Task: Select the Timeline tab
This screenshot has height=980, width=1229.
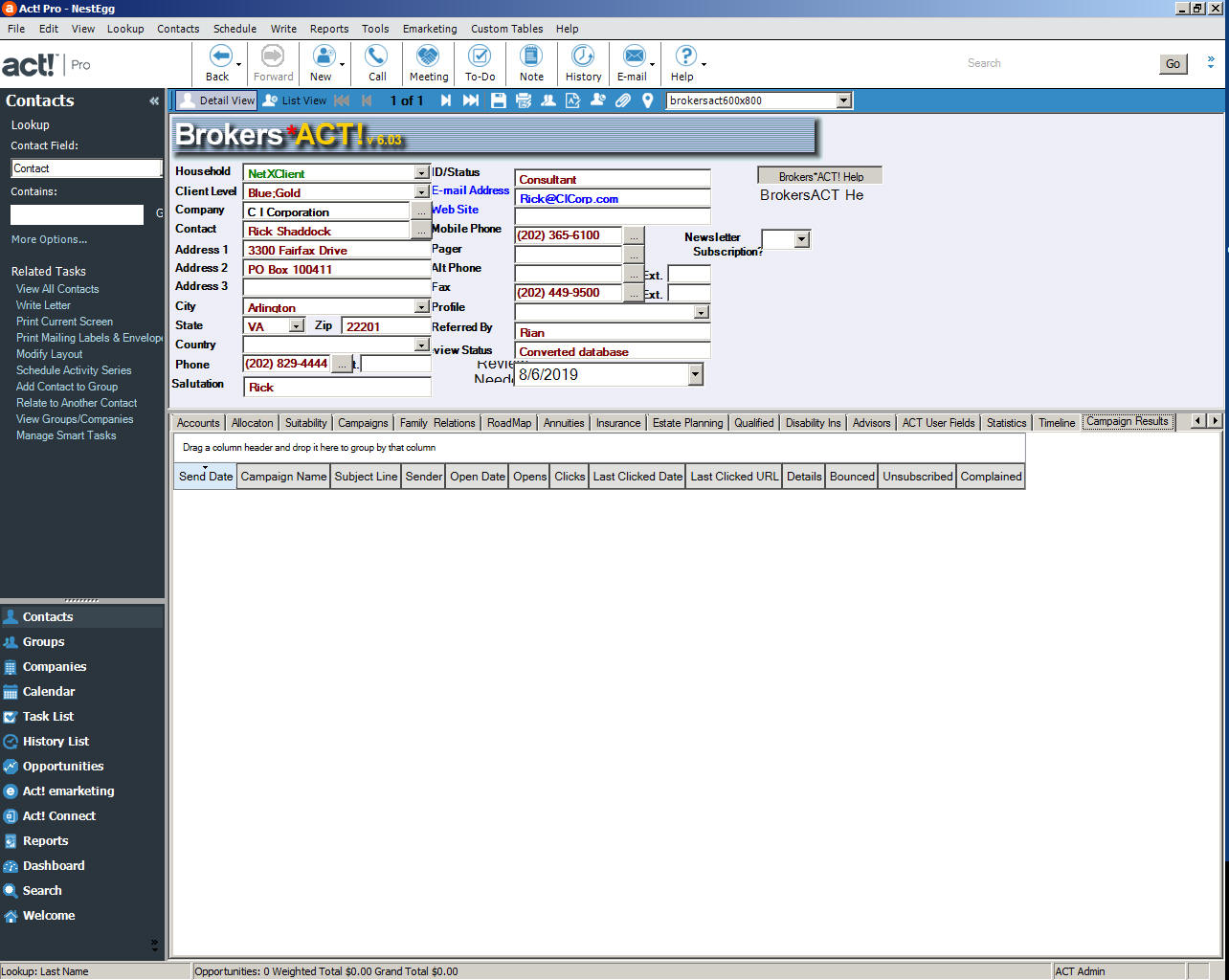Action: point(1057,423)
